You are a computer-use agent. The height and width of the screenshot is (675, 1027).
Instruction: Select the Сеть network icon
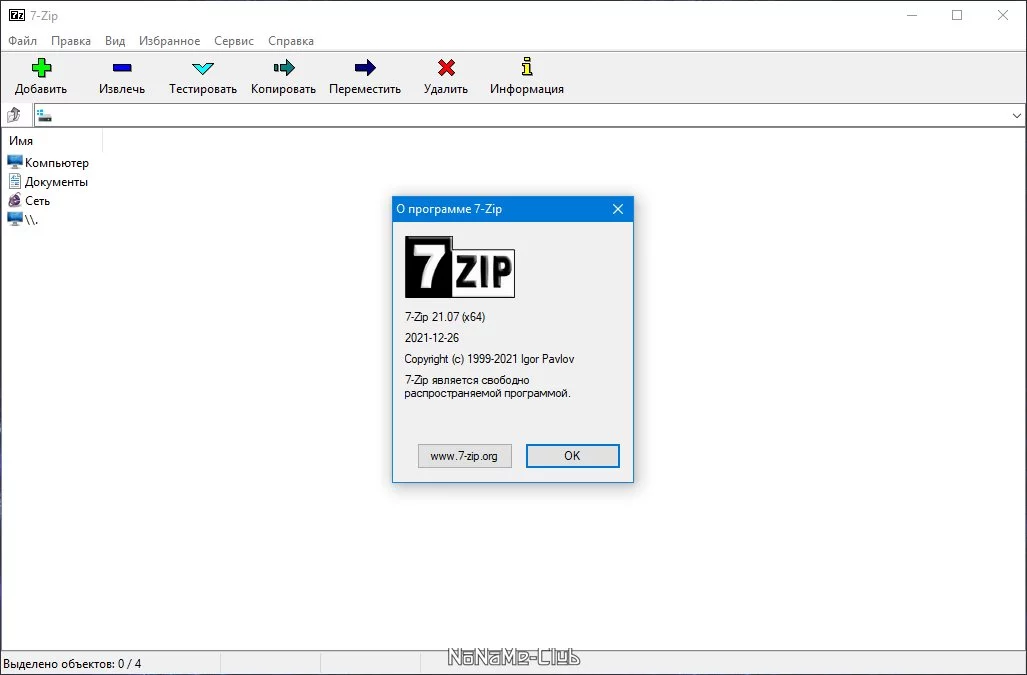pyautogui.click(x=14, y=200)
